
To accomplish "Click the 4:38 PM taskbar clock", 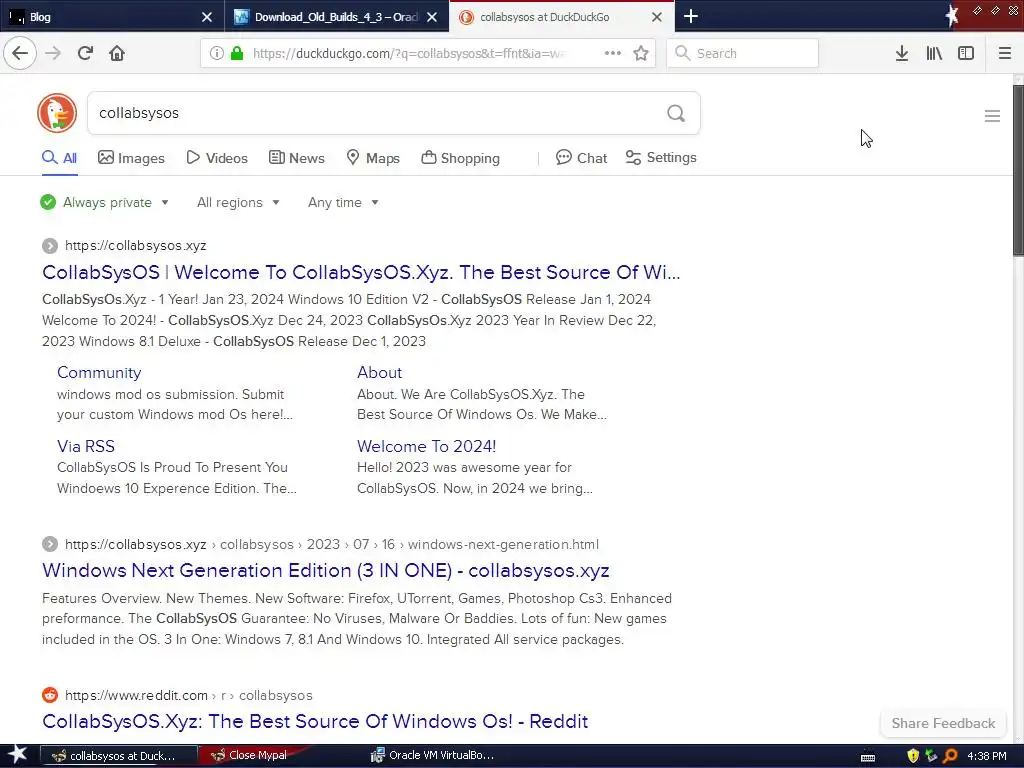I will [x=986, y=756].
